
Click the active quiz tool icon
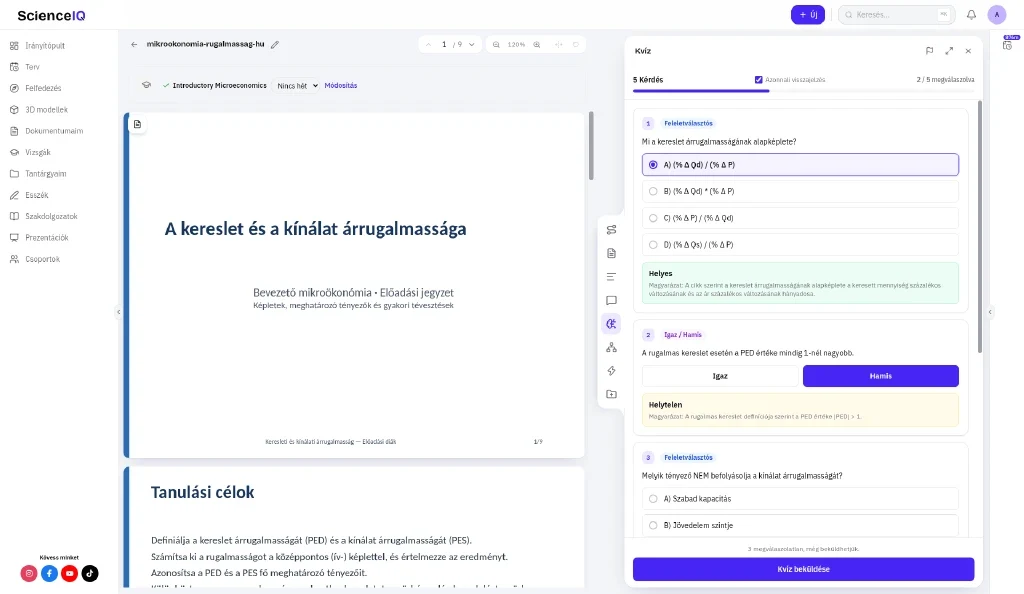tap(611, 324)
